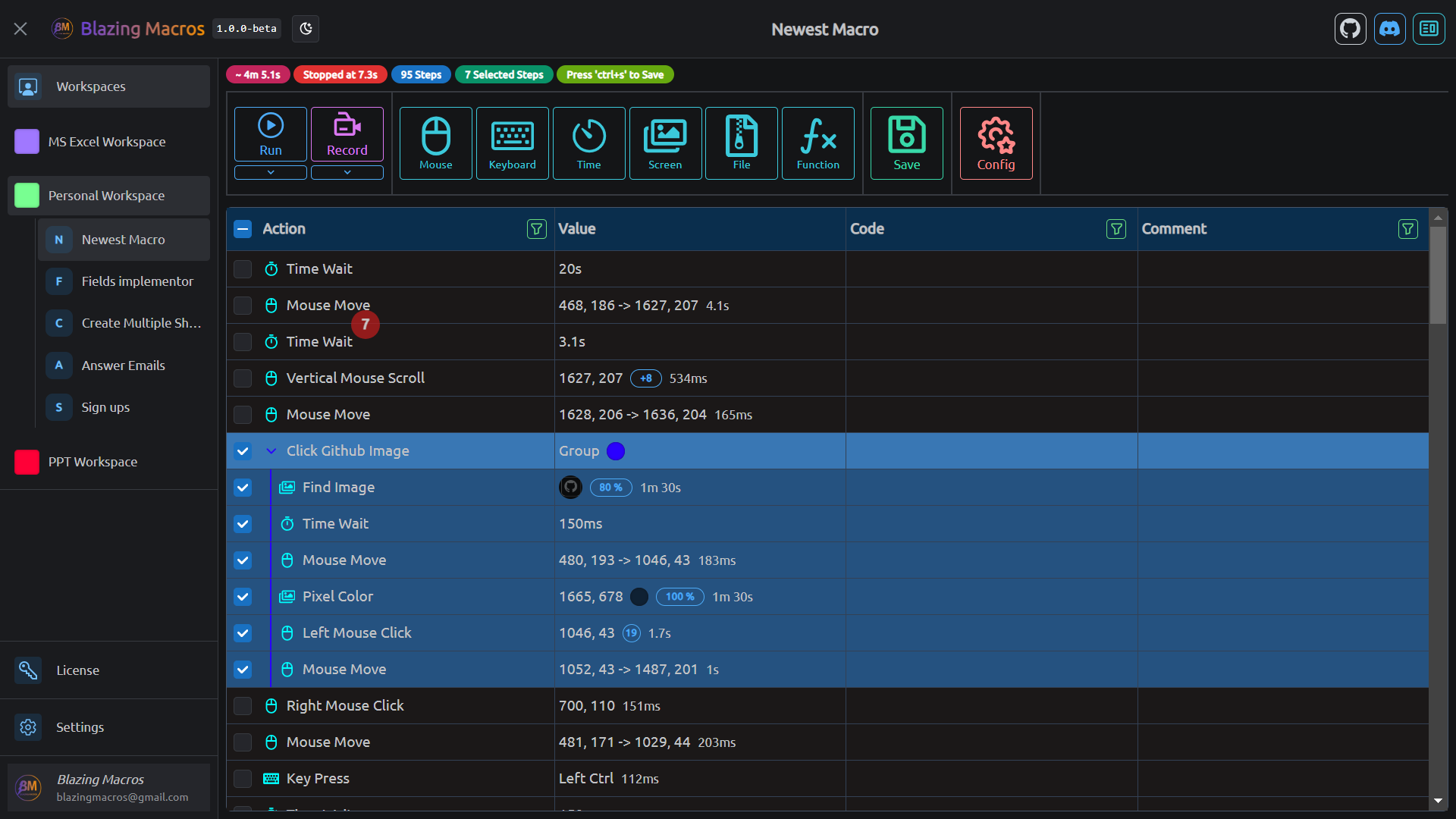
Task: Collapse the Click Github Image group
Action: (271, 451)
